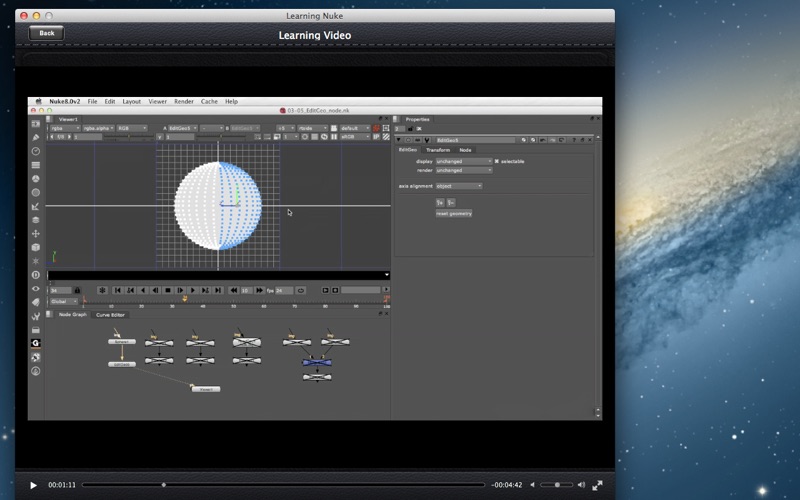Open the Image nodes toolbar icon
The width and height of the screenshot is (800, 500).
click(36, 124)
